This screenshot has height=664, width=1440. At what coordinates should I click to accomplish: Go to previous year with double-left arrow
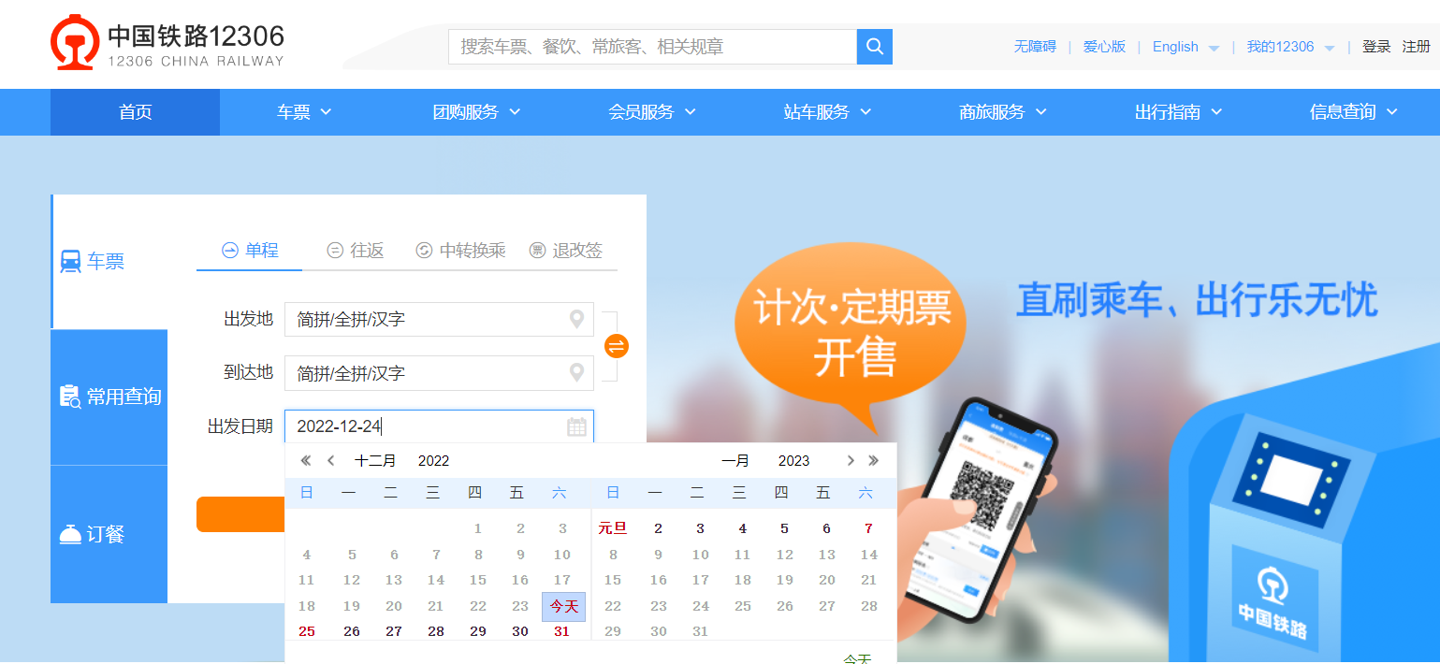pos(306,461)
